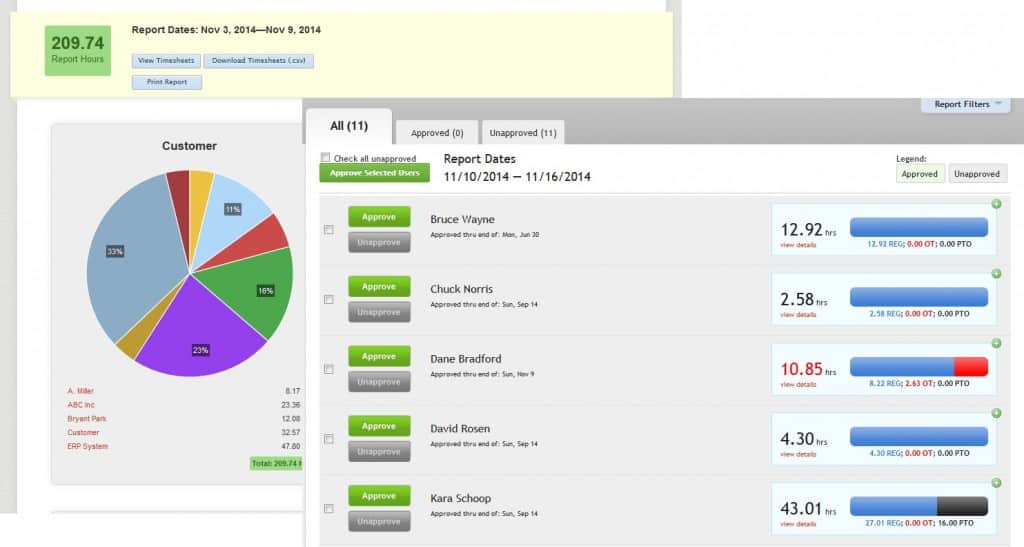Open view details under David Rosen's 4.30 hrs
1024x547 pixels.
tap(798, 454)
